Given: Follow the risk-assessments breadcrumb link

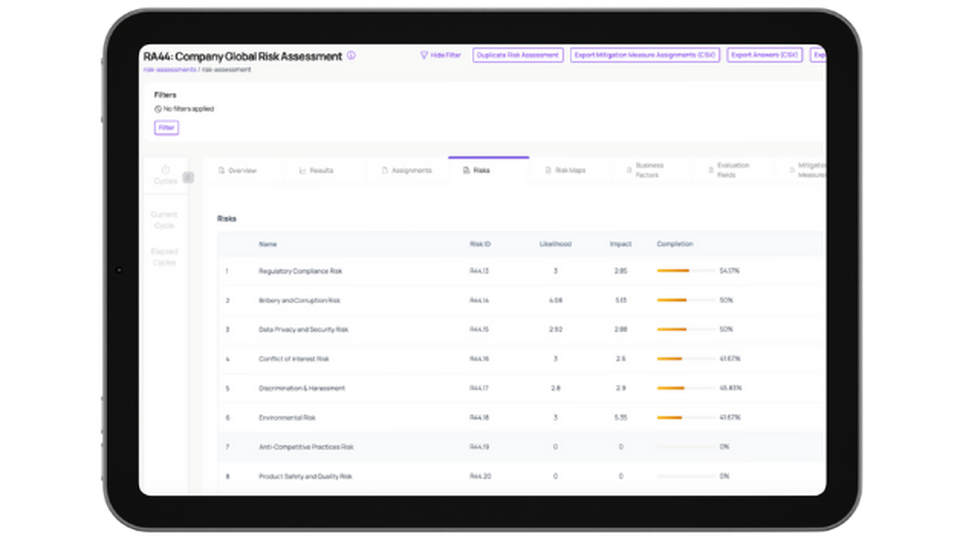Looking at the screenshot, I should point(170,70).
